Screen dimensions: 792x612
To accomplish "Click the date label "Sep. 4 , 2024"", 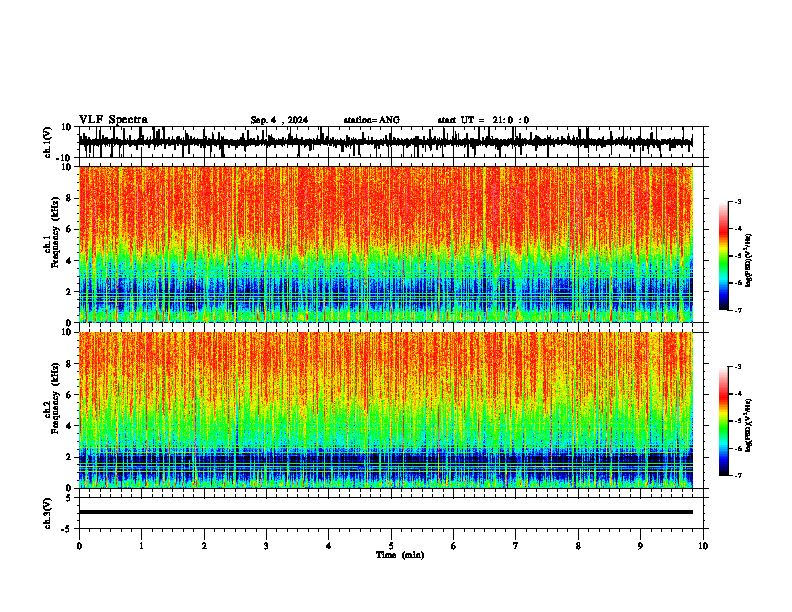I will coord(279,120).
